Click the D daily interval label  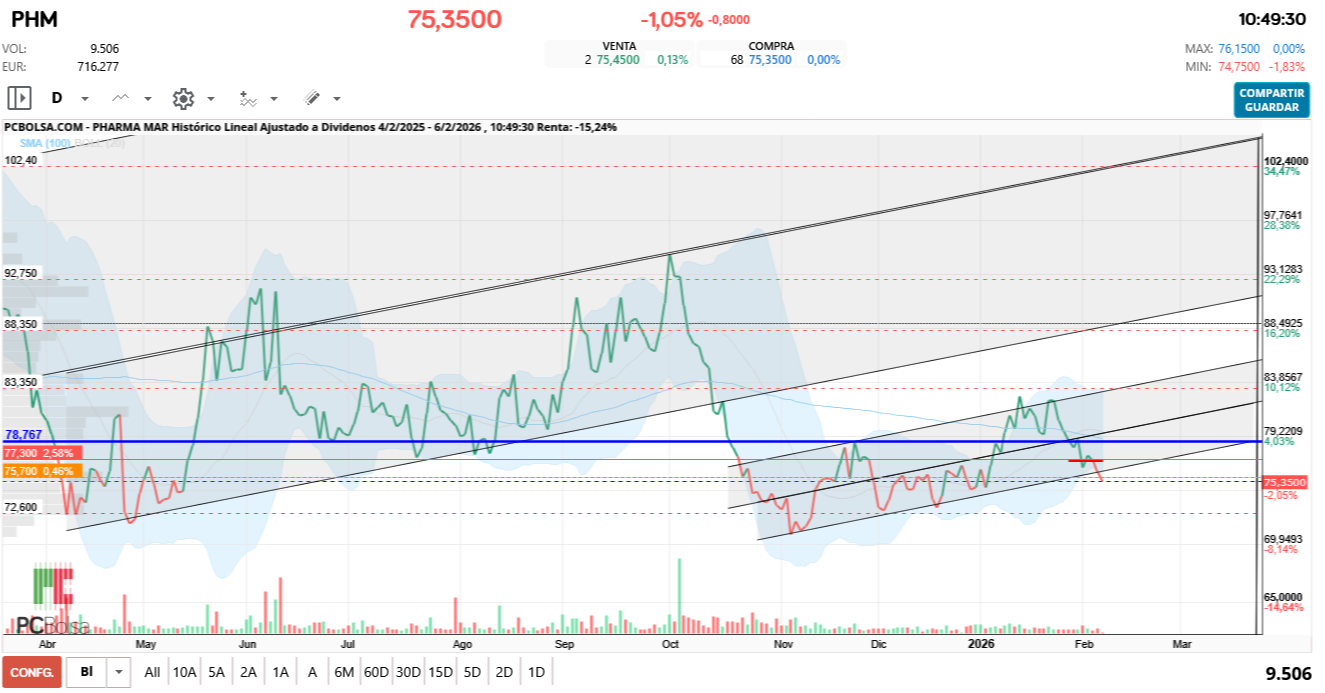point(57,98)
